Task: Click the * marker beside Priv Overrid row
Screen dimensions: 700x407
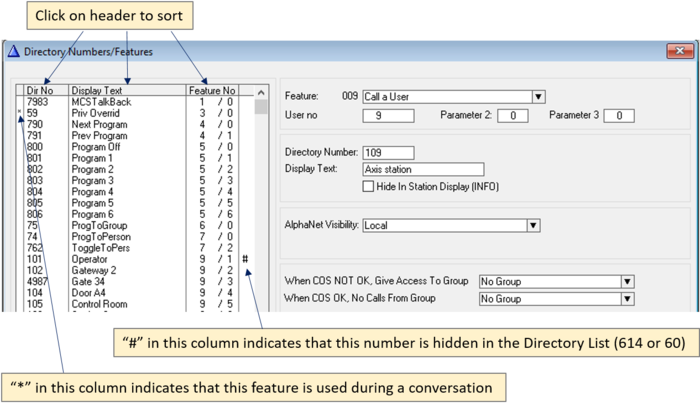Action: pos(19,112)
